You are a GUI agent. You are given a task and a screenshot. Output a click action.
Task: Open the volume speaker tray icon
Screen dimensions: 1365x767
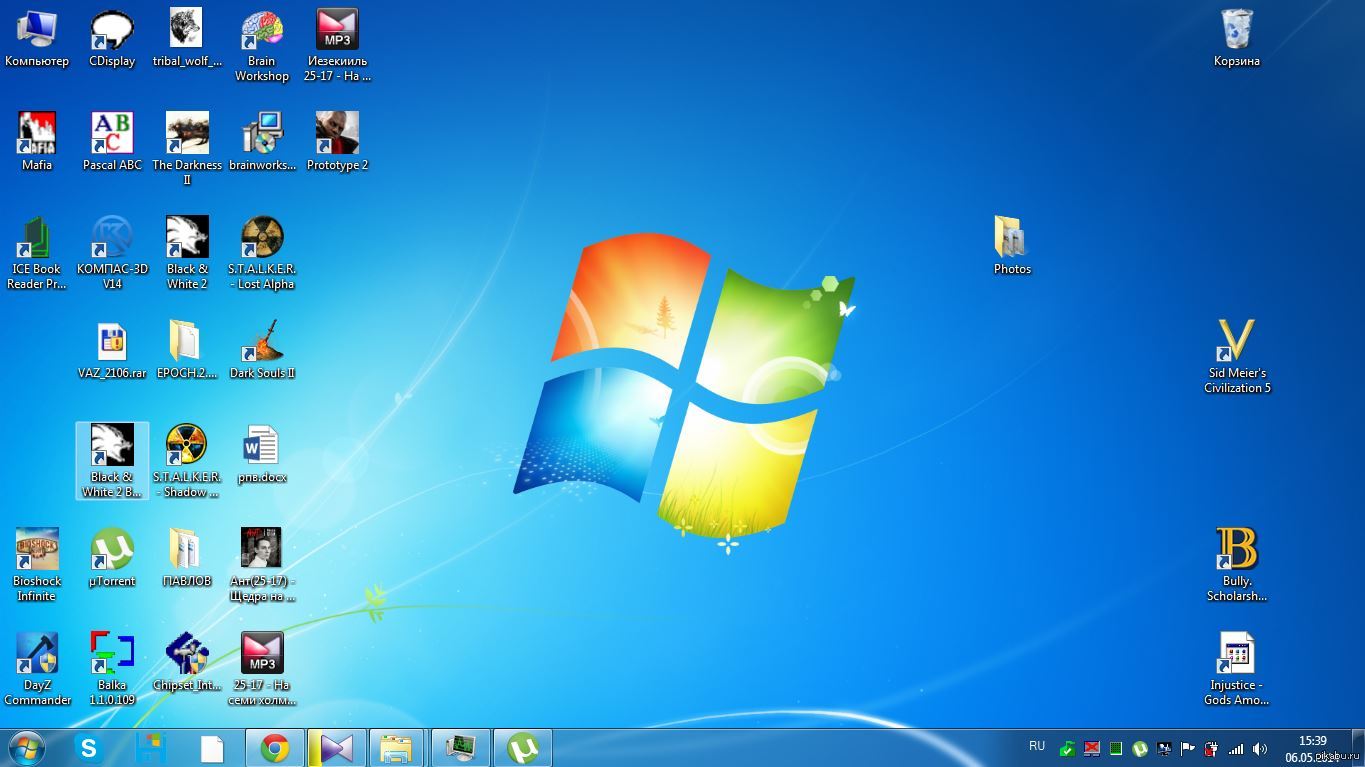tap(1260, 748)
